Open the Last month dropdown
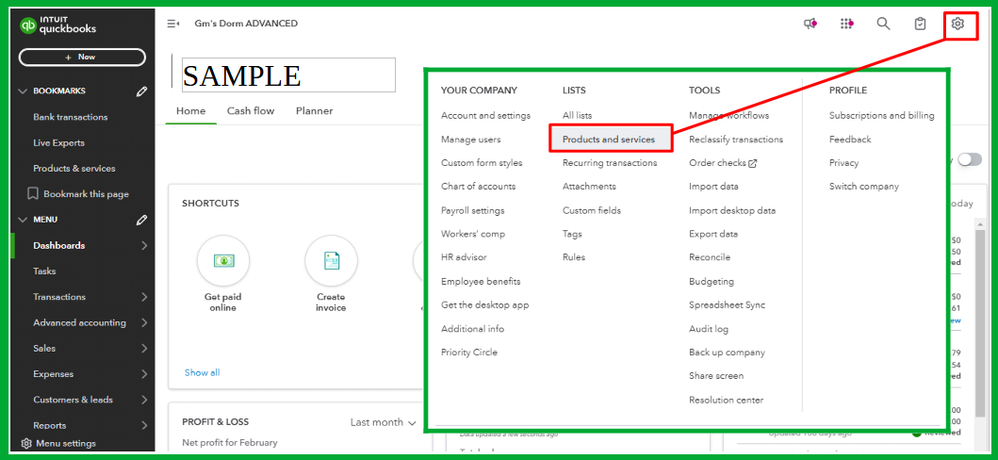998x460 pixels. click(x=383, y=422)
